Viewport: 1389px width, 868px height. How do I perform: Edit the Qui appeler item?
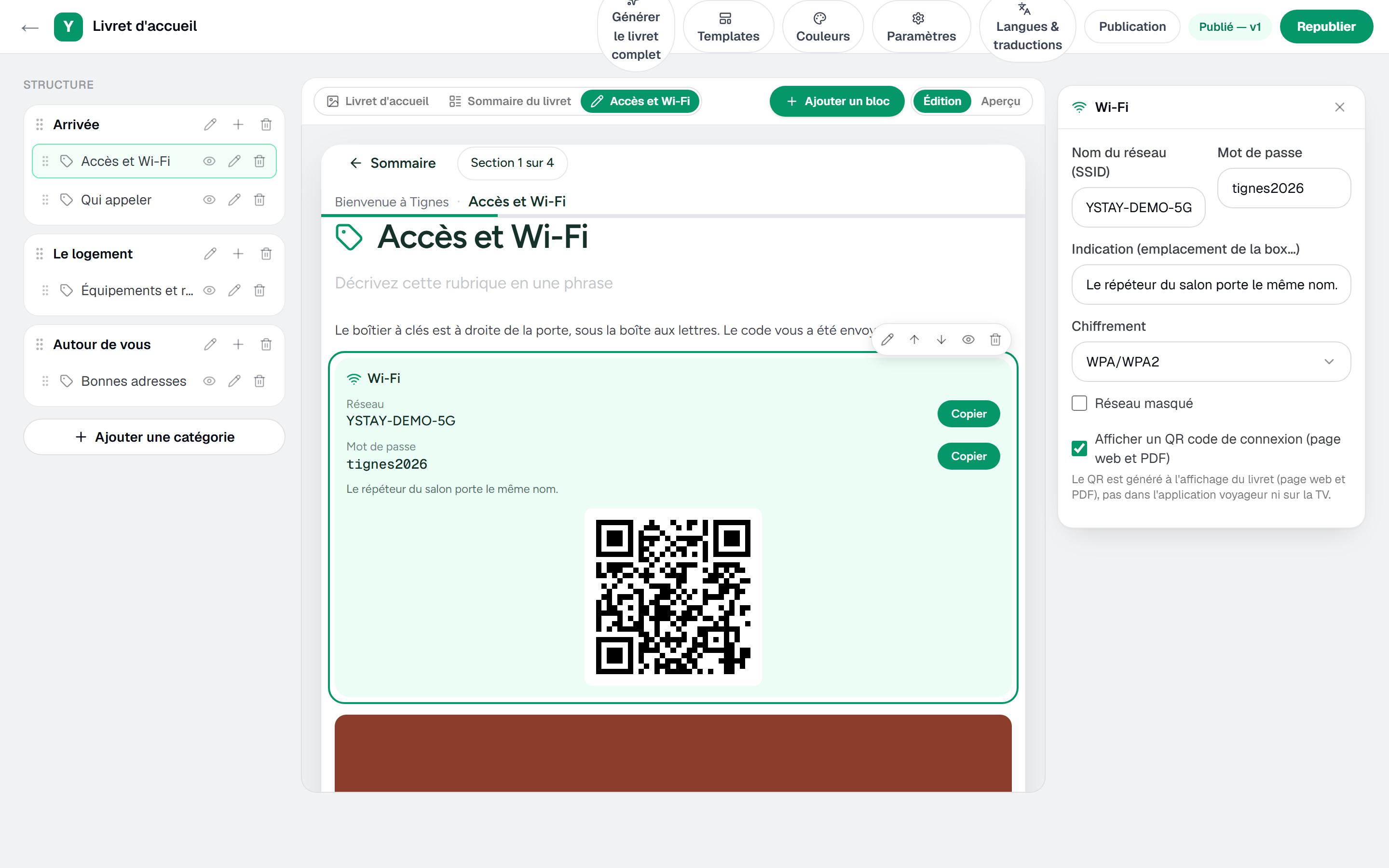point(234,200)
